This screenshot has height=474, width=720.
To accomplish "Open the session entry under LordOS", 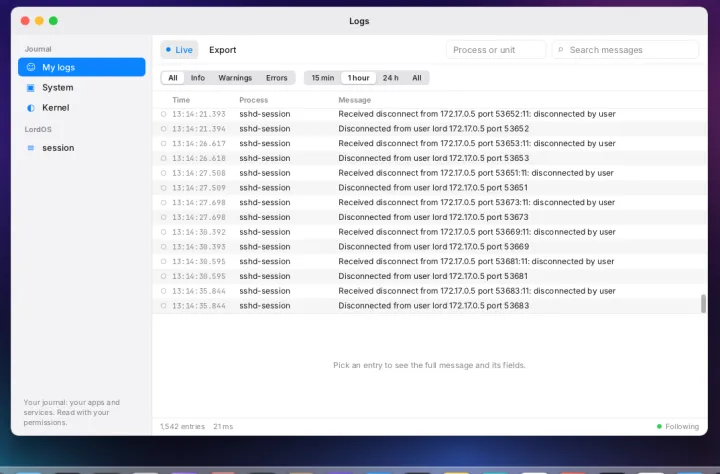I will tap(82, 148).
